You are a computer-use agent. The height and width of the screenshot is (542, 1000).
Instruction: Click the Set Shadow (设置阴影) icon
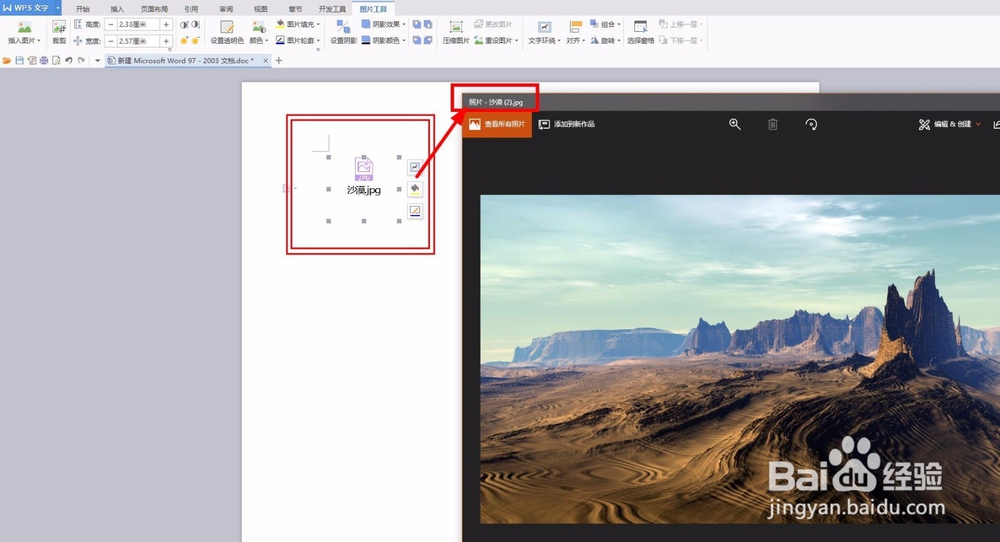(x=343, y=27)
